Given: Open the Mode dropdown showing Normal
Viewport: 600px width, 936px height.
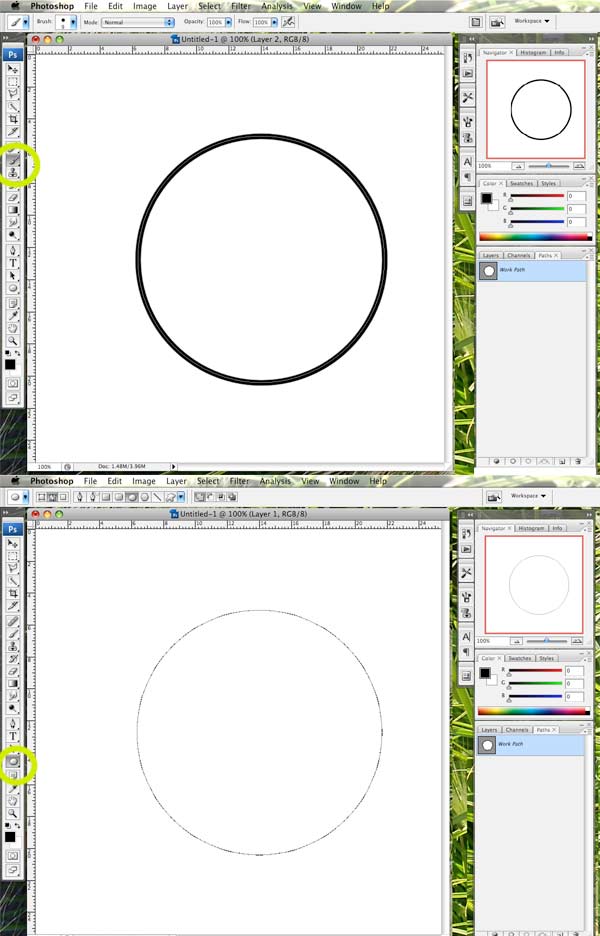Looking at the screenshot, I should 138,21.
